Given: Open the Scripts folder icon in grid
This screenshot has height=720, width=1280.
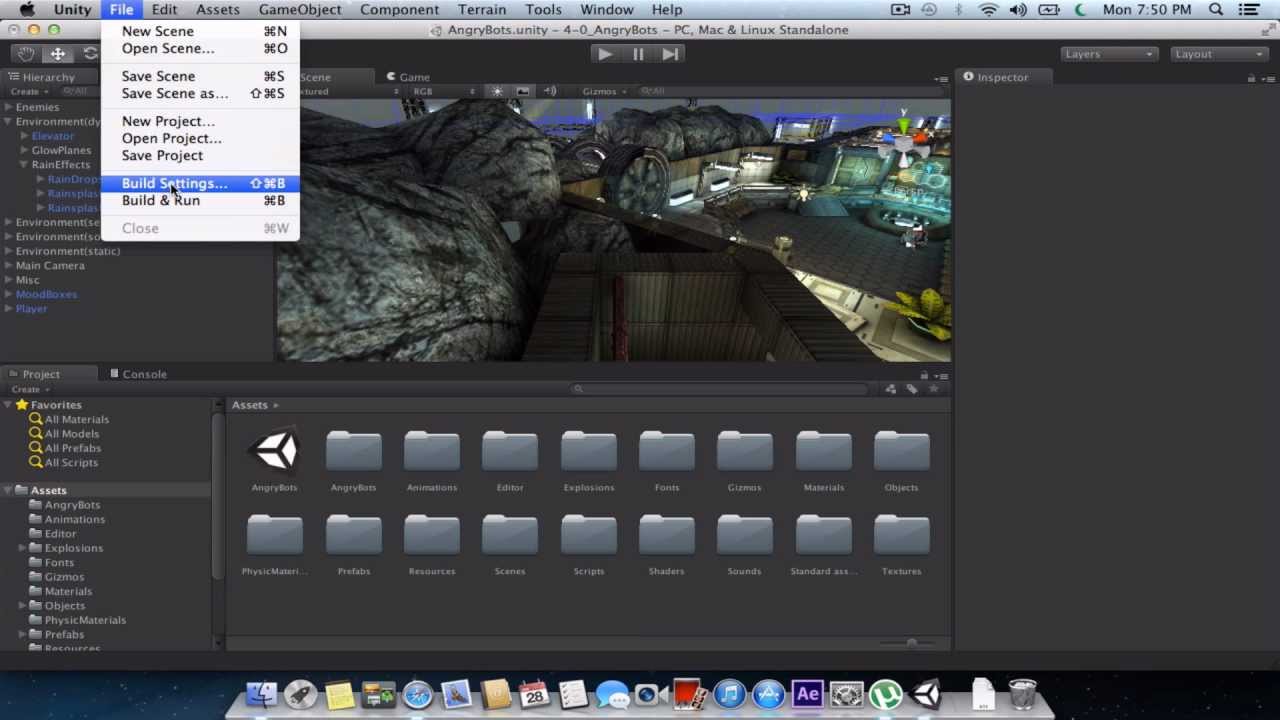Looking at the screenshot, I should 589,536.
